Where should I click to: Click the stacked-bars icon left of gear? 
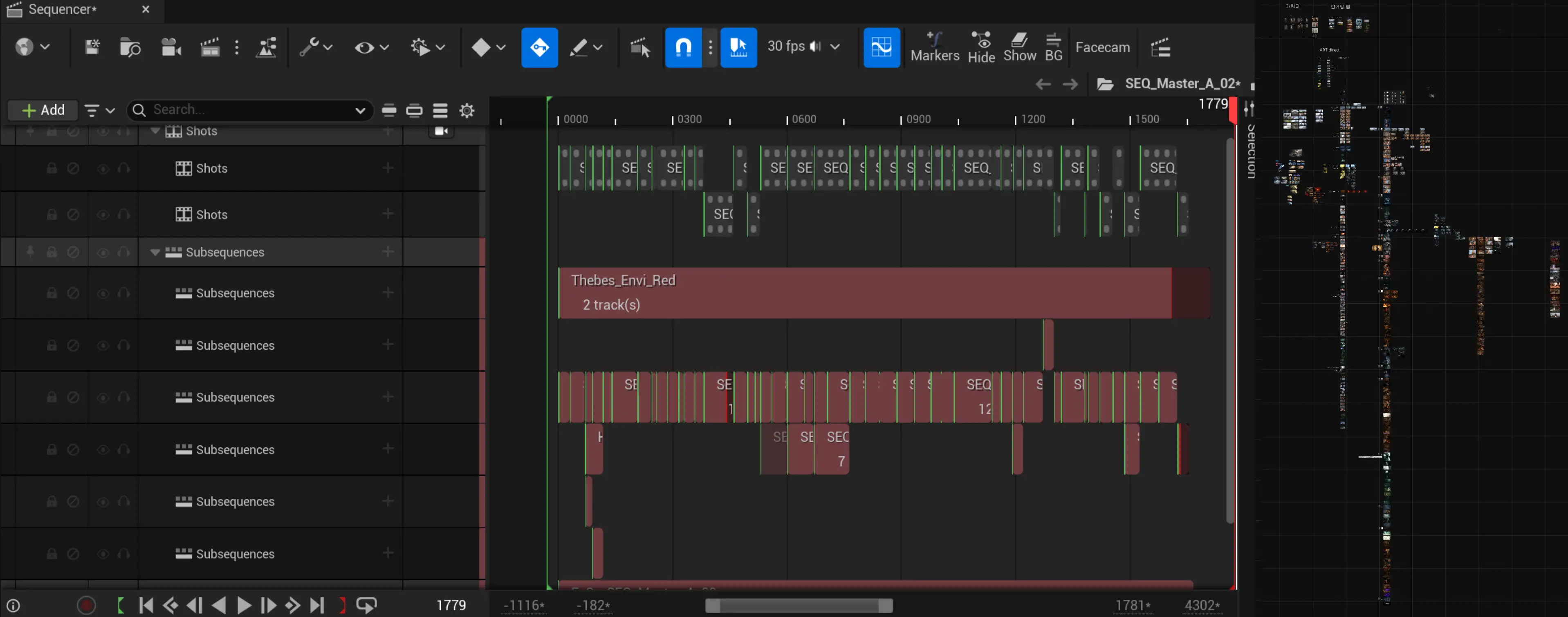pos(440,110)
